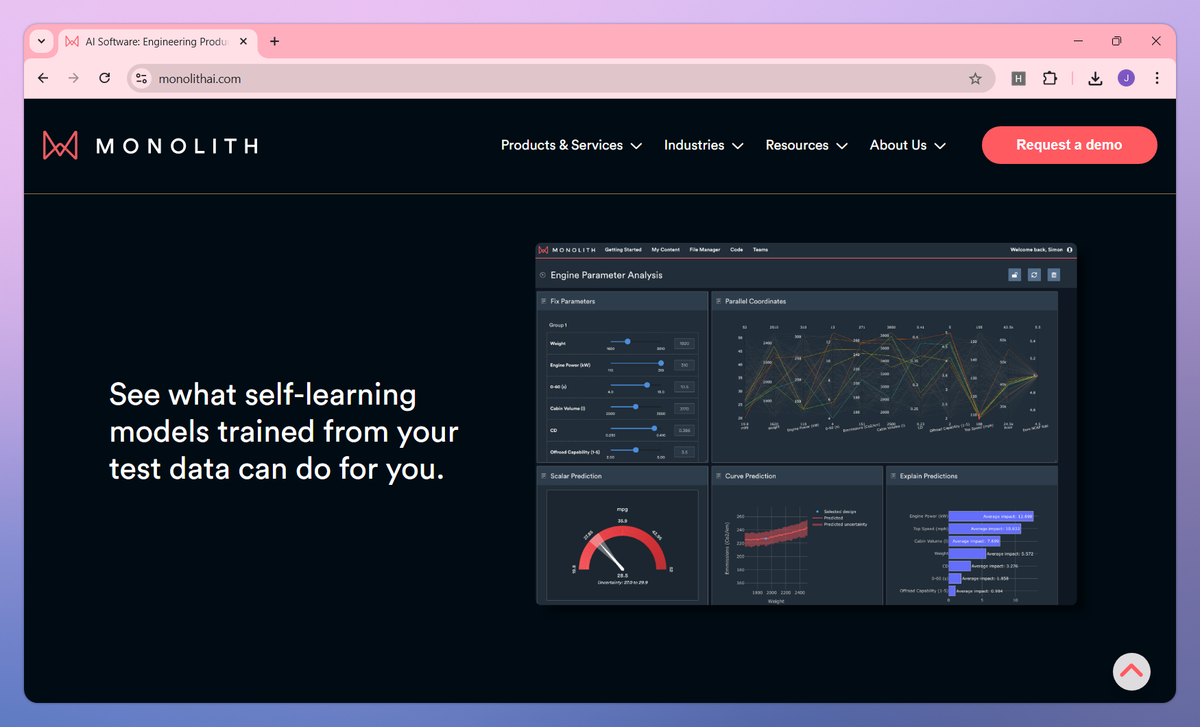
Task: Click Request a demo button
Action: point(1069,145)
